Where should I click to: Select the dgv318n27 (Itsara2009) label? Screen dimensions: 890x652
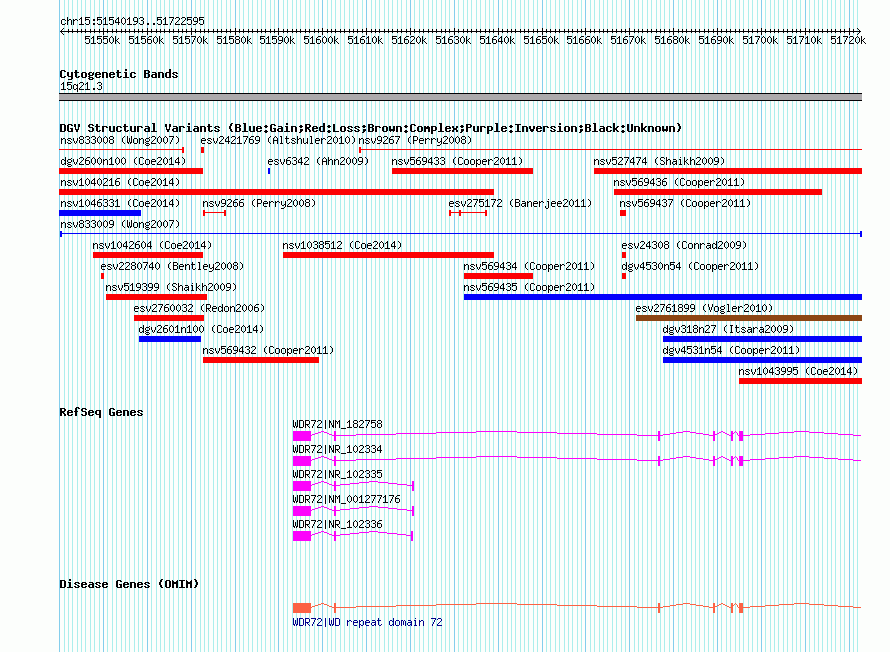(728, 329)
